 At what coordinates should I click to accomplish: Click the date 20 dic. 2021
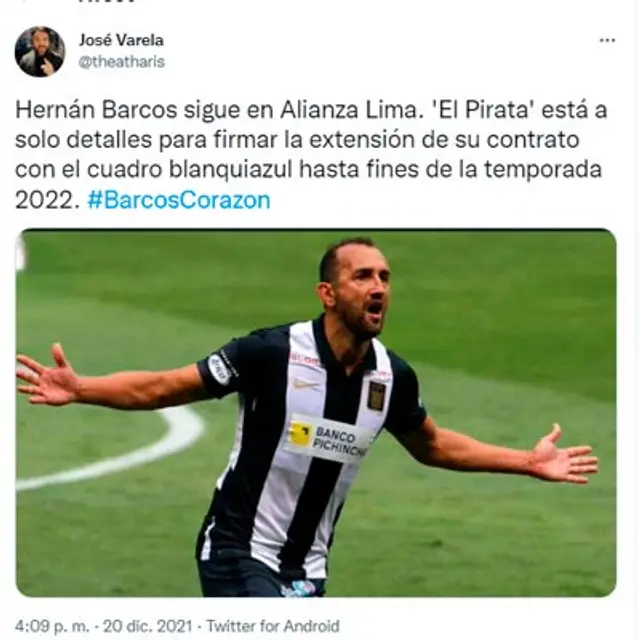point(147,626)
